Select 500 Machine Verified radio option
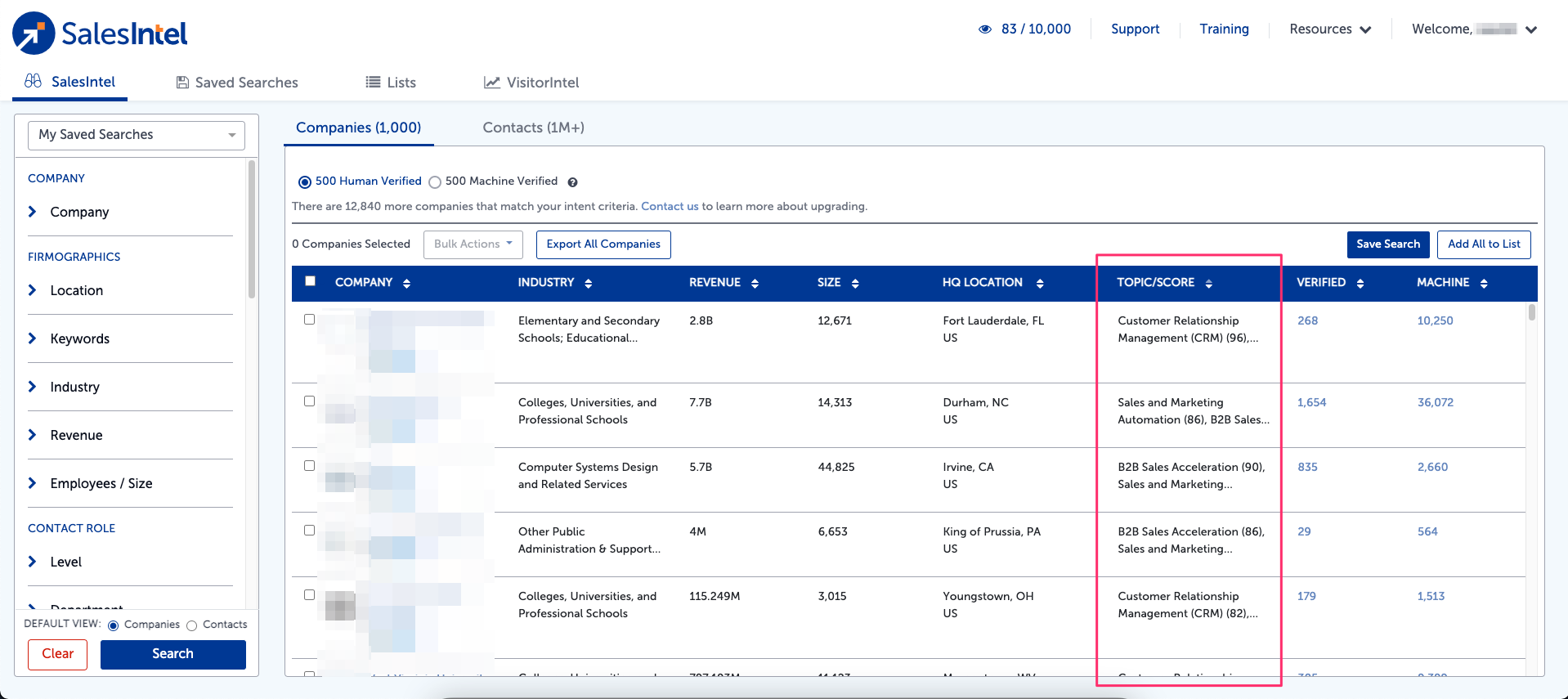 click(435, 182)
